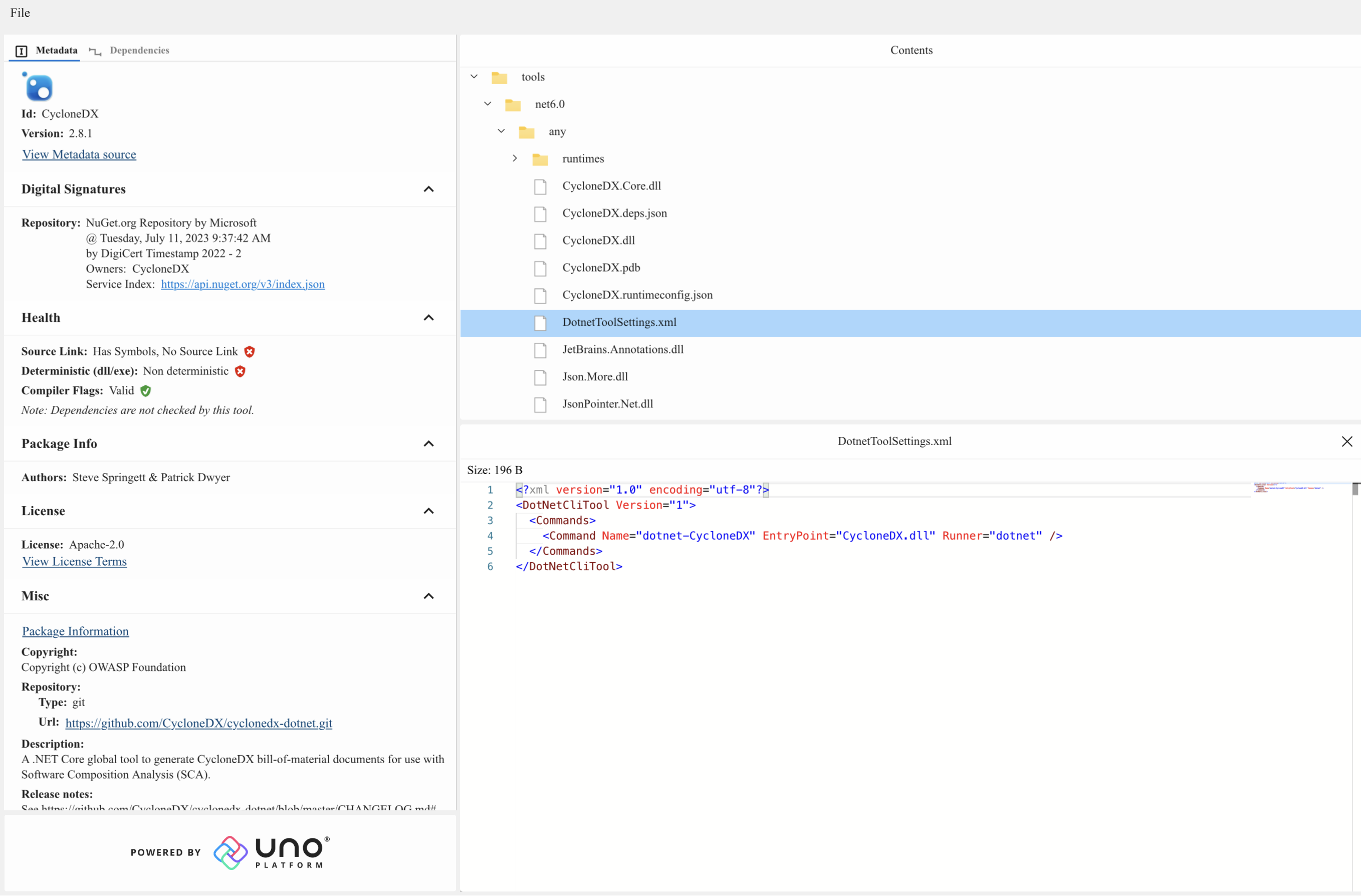Click the Uno Platform logo
The width and height of the screenshot is (1361, 896).
click(271, 853)
